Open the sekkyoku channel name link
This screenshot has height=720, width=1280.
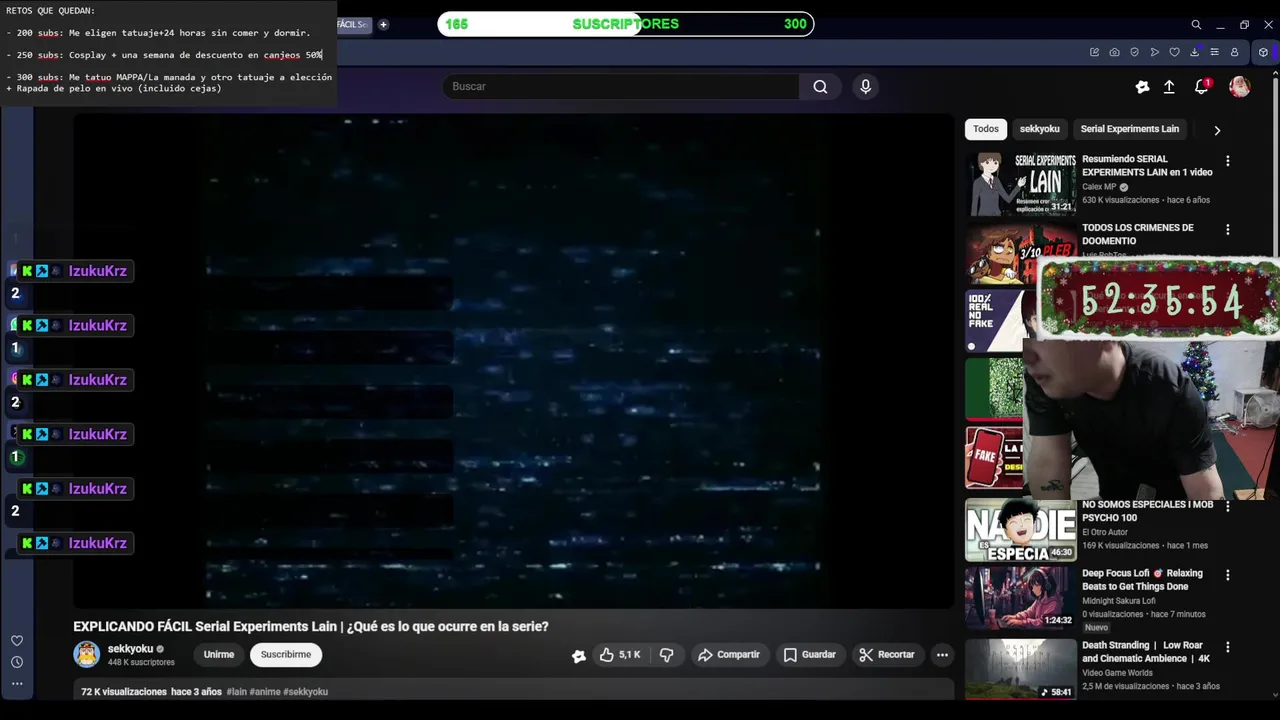click(x=130, y=649)
